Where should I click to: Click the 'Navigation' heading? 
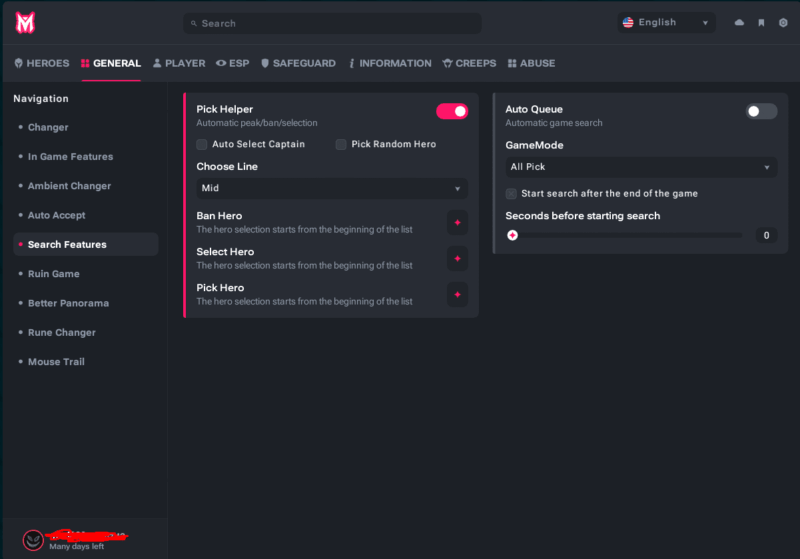(41, 98)
